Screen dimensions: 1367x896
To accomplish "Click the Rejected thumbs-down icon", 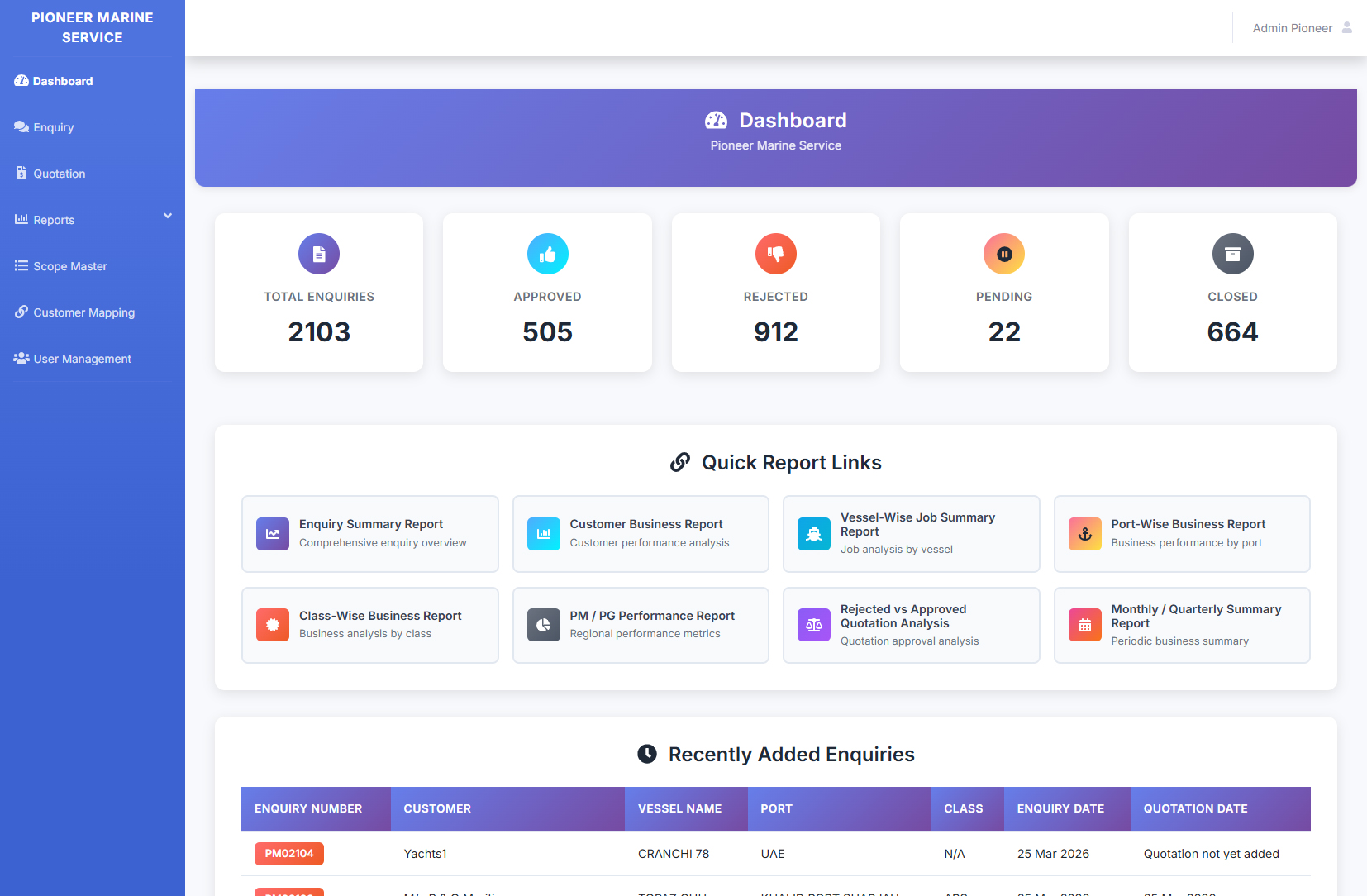I will 775,254.
